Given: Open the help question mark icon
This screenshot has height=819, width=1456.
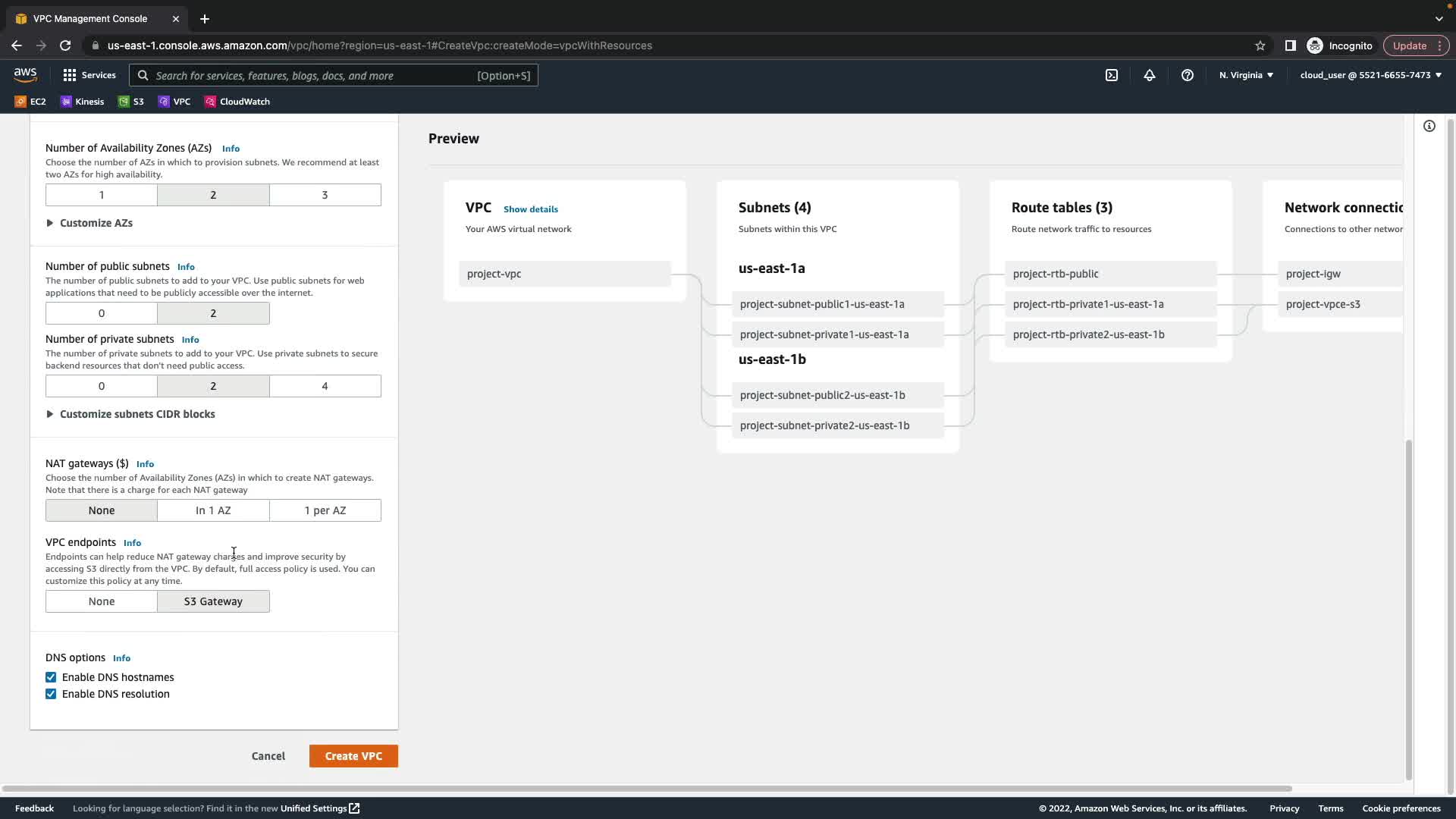Looking at the screenshot, I should pyautogui.click(x=1188, y=75).
